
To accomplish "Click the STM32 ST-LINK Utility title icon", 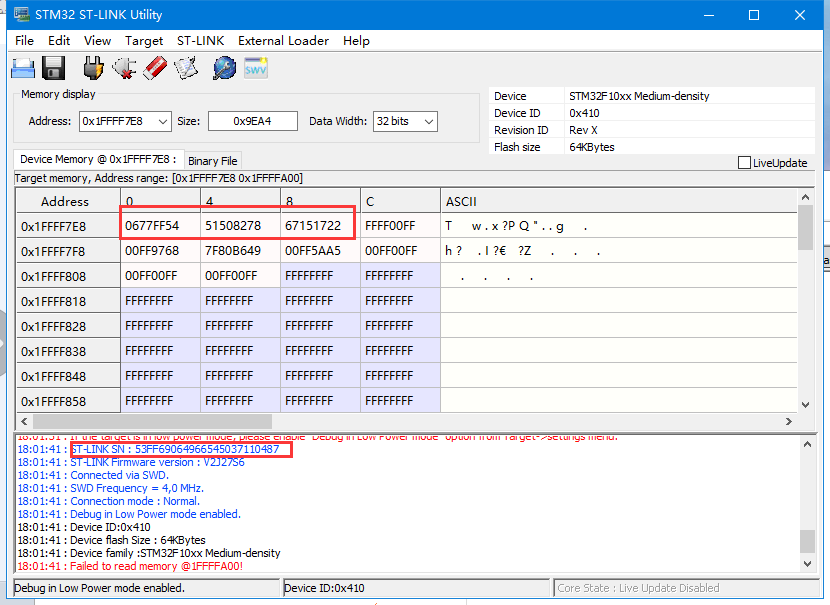I will [21, 14].
